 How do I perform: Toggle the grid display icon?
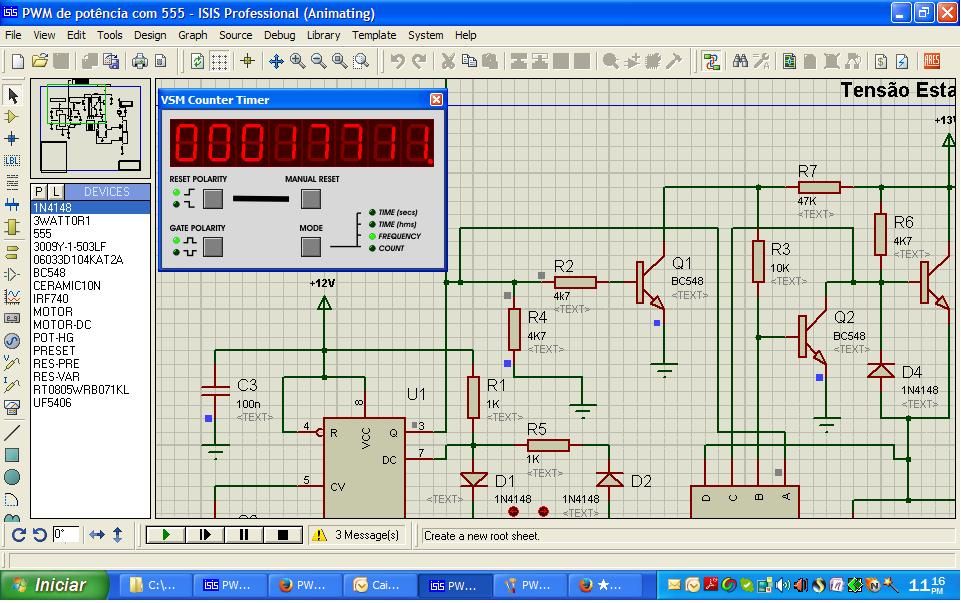tap(219, 61)
